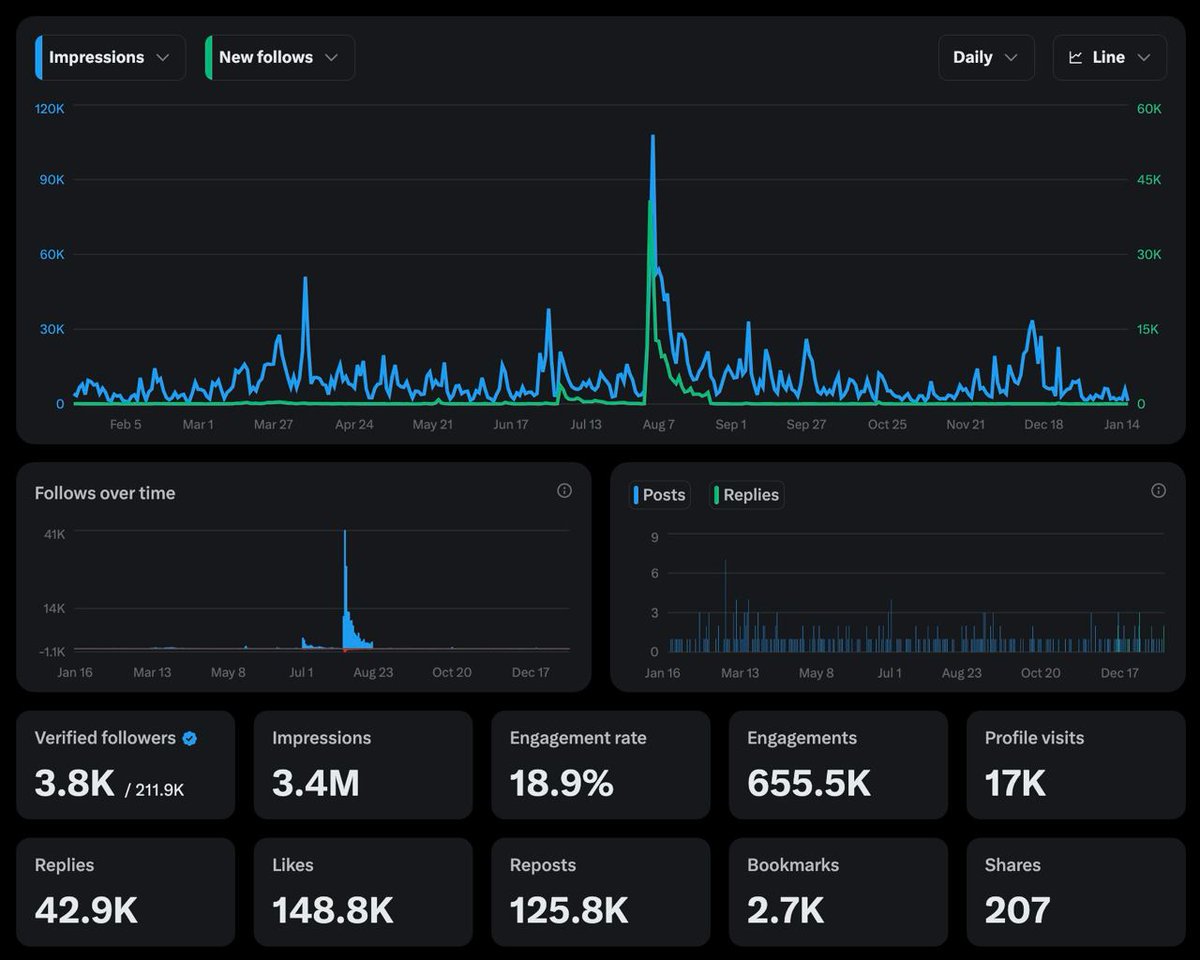This screenshot has height=960, width=1200.
Task: Click the "90K" left axis label
Action: (52, 180)
